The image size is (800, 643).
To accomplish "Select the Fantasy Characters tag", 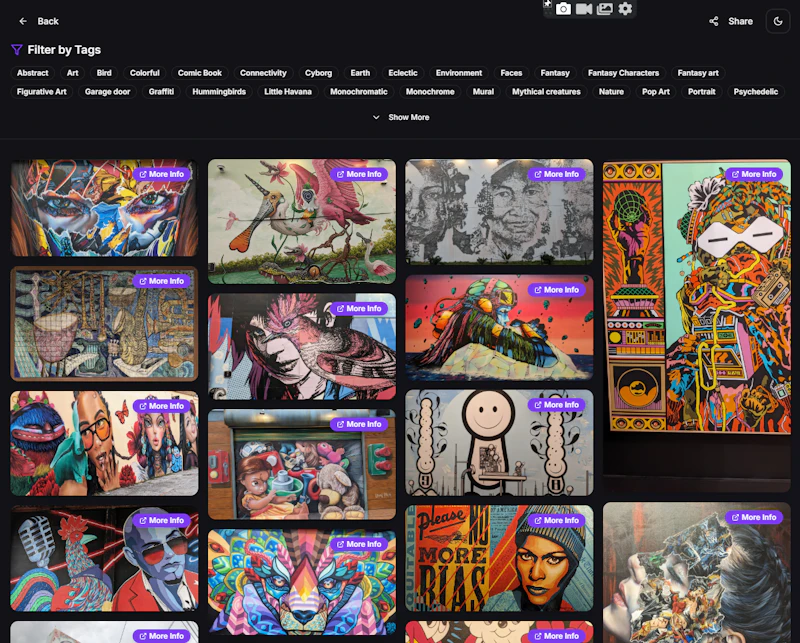I will [623, 73].
